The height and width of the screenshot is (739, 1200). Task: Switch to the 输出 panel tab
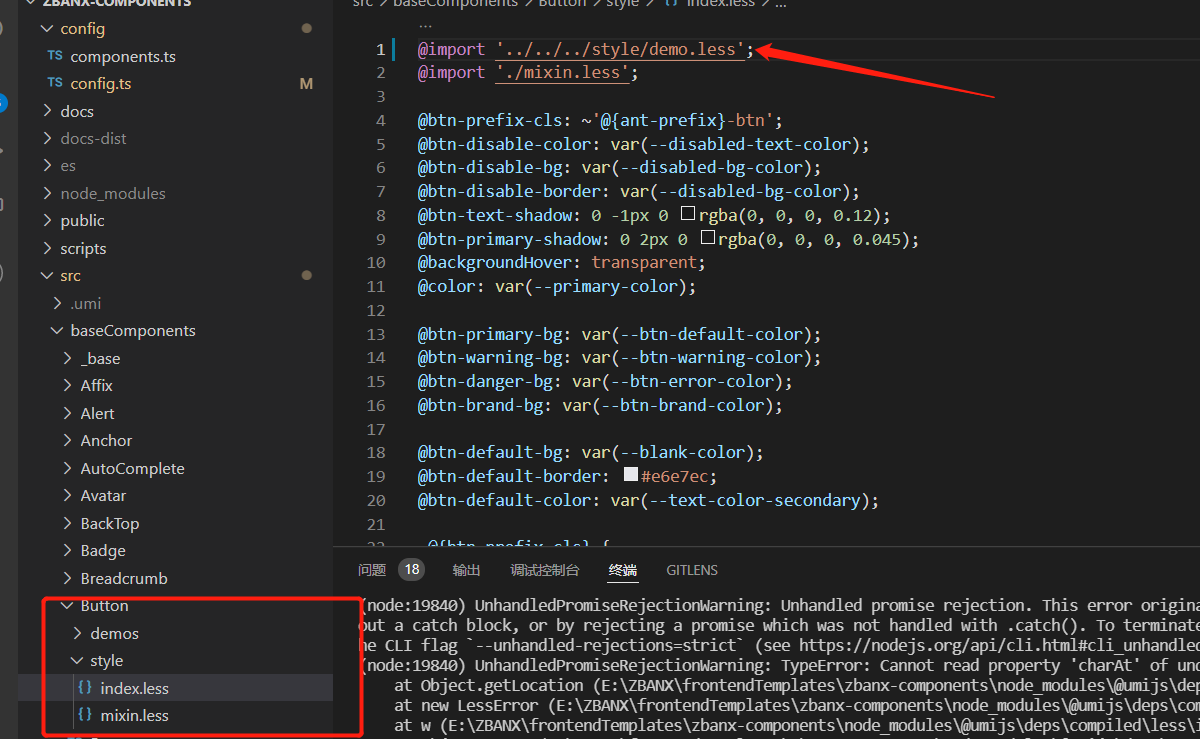[x=466, y=569]
